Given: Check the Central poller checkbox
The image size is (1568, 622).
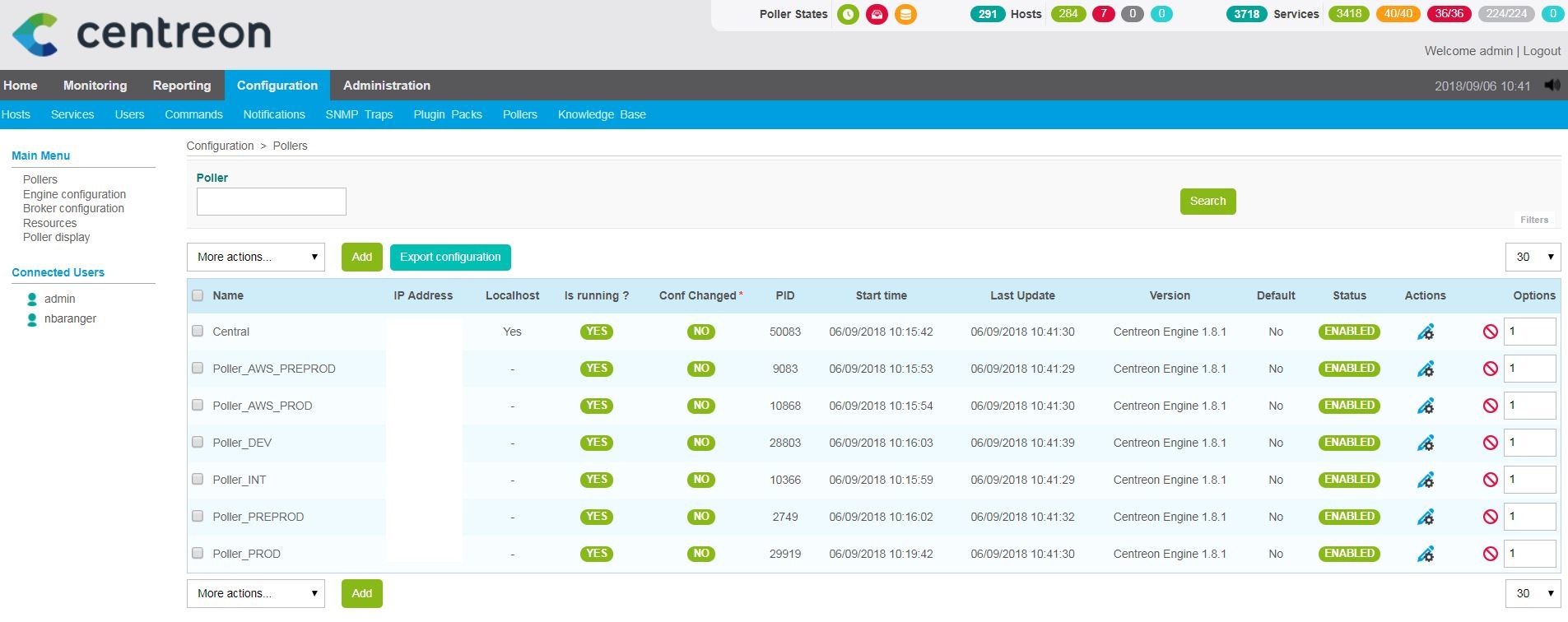Looking at the screenshot, I should click(198, 331).
